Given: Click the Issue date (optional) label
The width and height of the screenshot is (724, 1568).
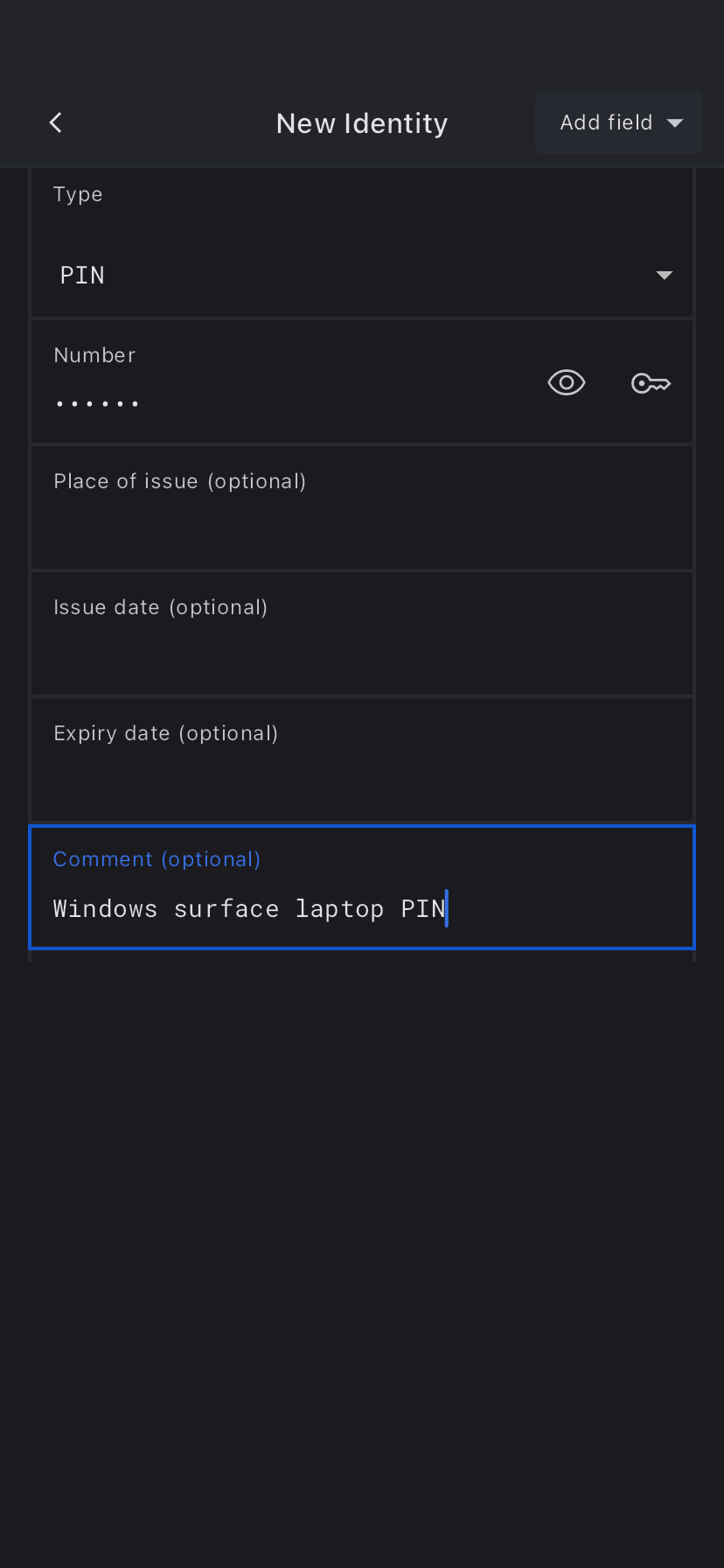Looking at the screenshot, I should pos(160,607).
